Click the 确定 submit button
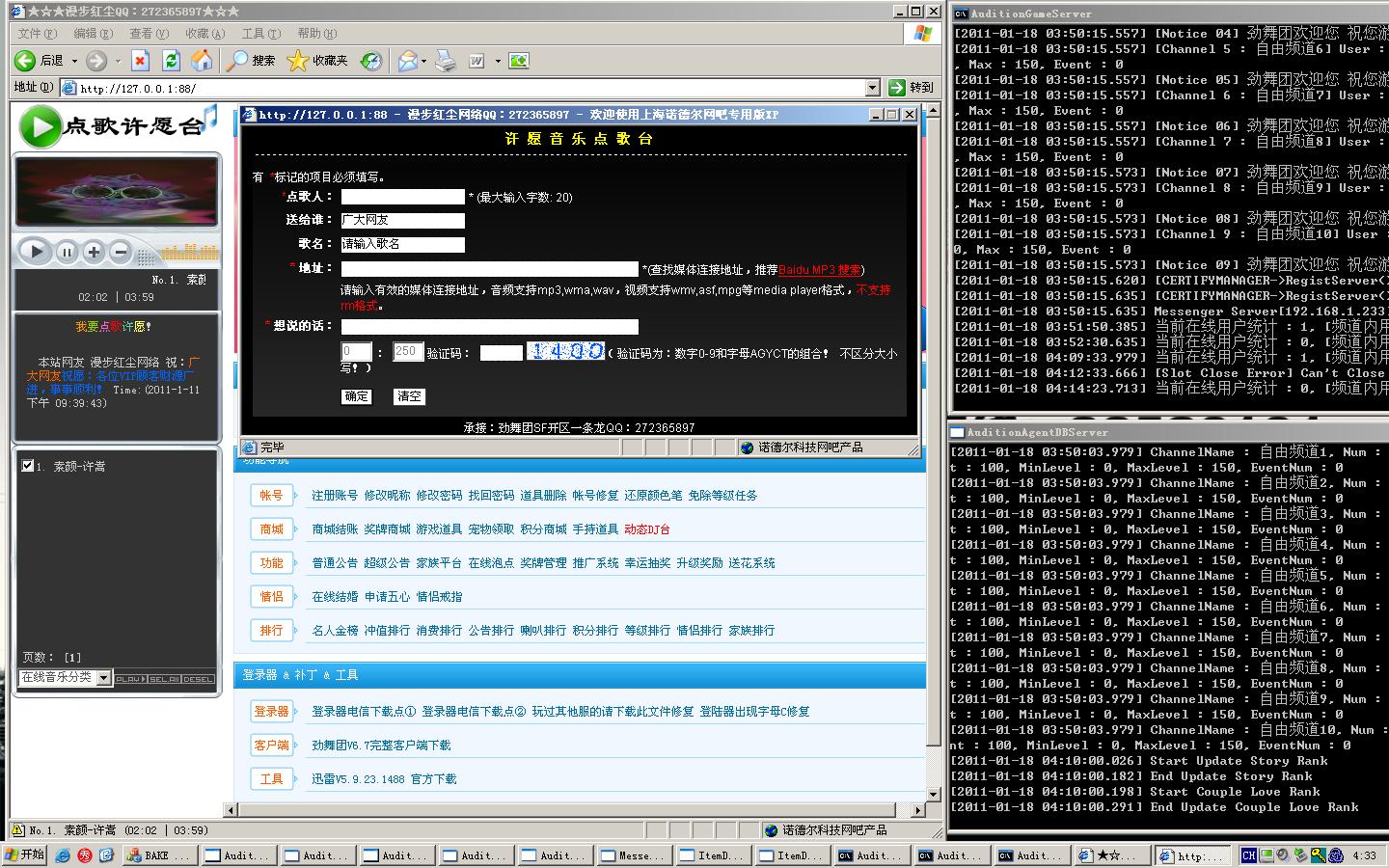Image resolution: width=1389 pixels, height=868 pixels. (356, 396)
